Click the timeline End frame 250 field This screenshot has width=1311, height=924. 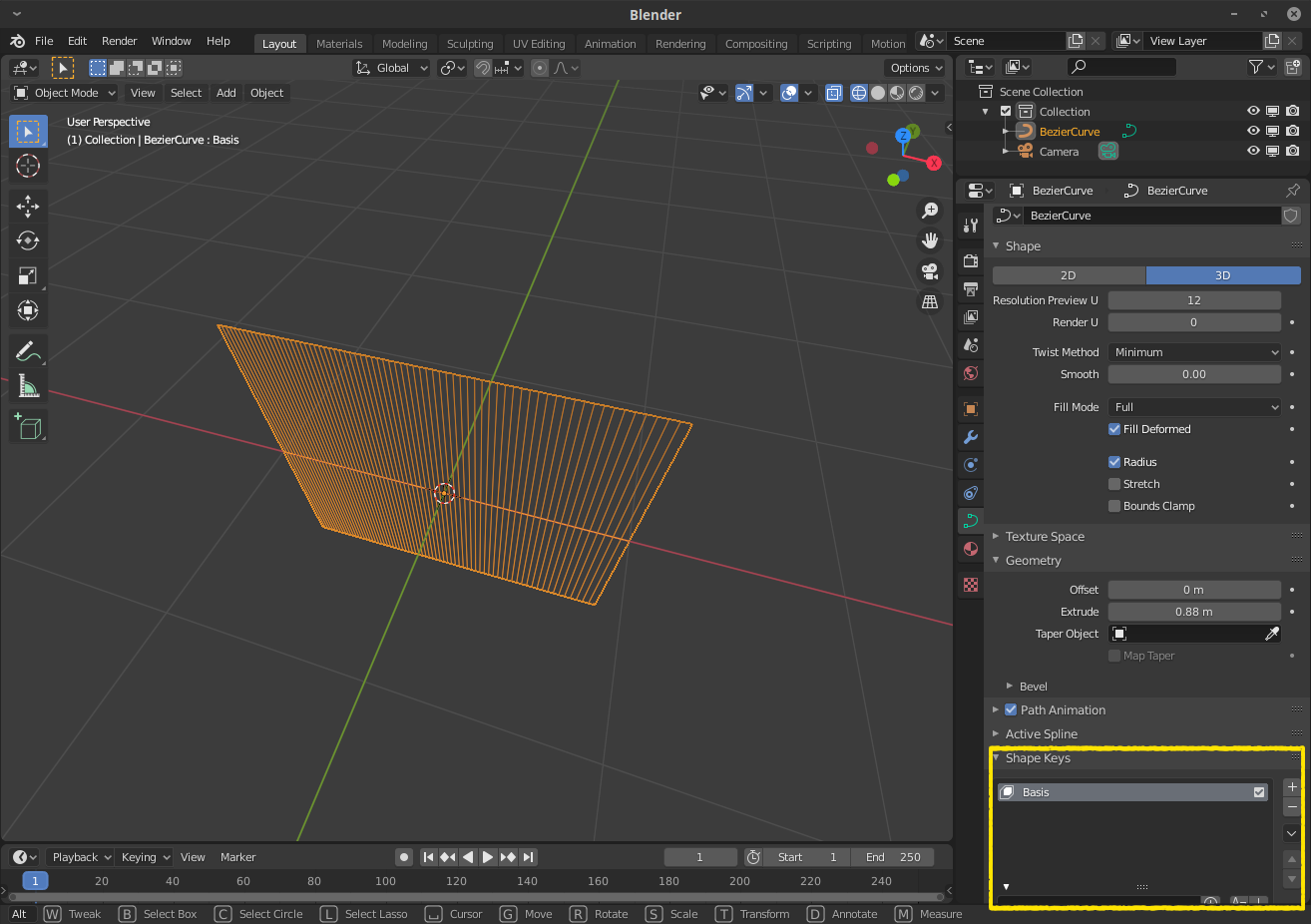pos(893,857)
